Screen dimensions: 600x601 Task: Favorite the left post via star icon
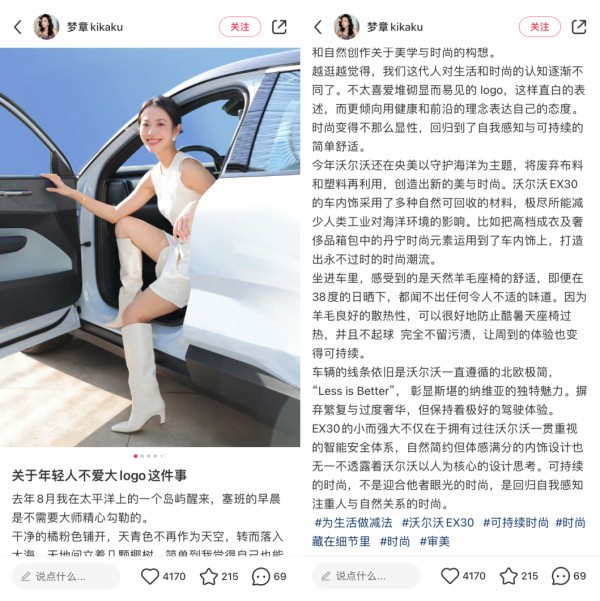point(209,576)
